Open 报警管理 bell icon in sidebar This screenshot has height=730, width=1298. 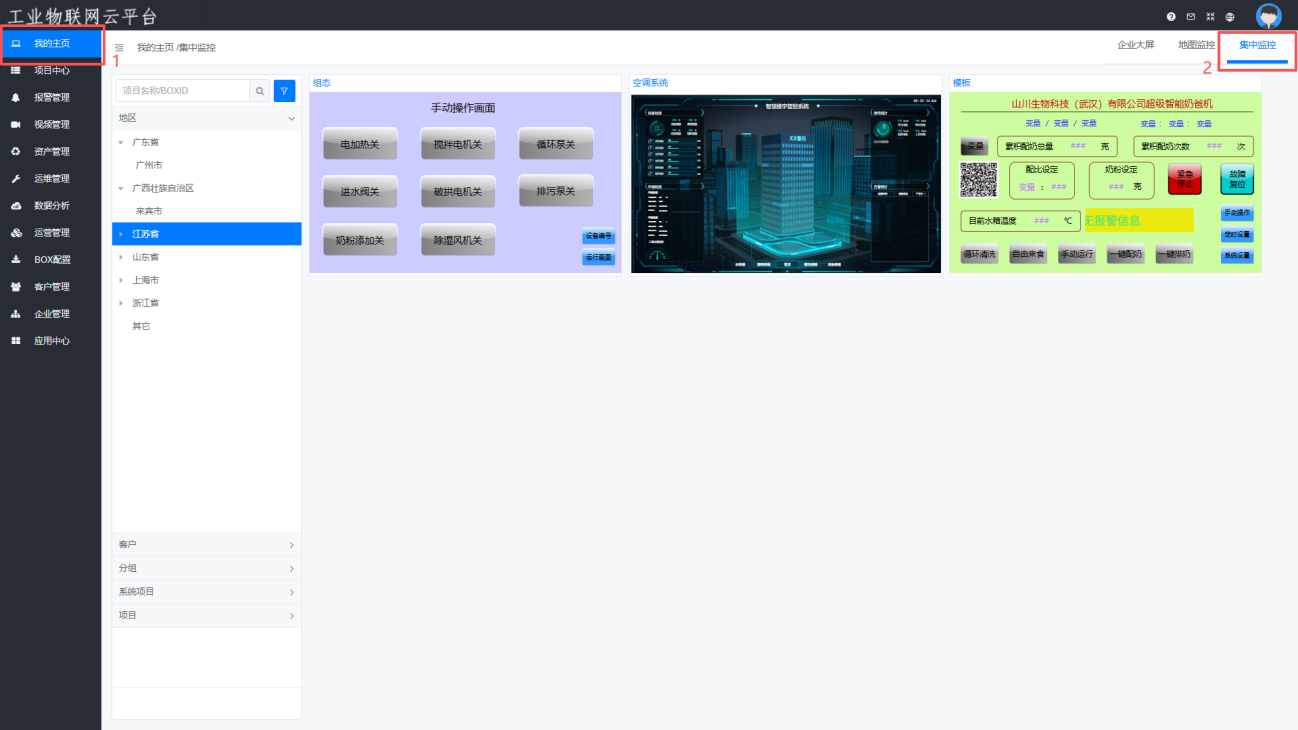(x=16, y=98)
